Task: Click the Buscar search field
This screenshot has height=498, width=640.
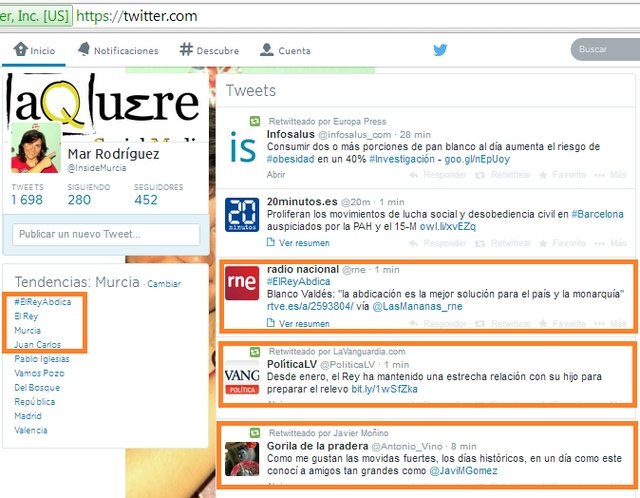Action: (x=605, y=49)
